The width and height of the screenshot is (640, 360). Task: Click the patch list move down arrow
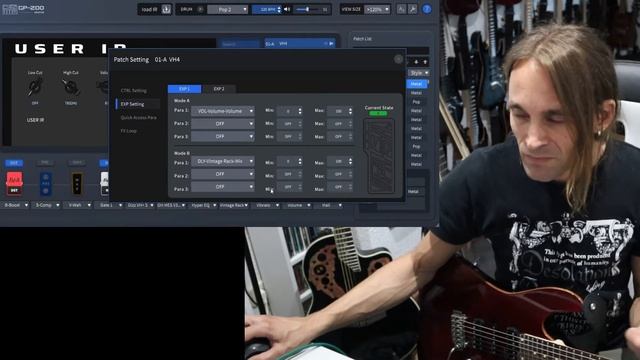click(x=416, y=62)
